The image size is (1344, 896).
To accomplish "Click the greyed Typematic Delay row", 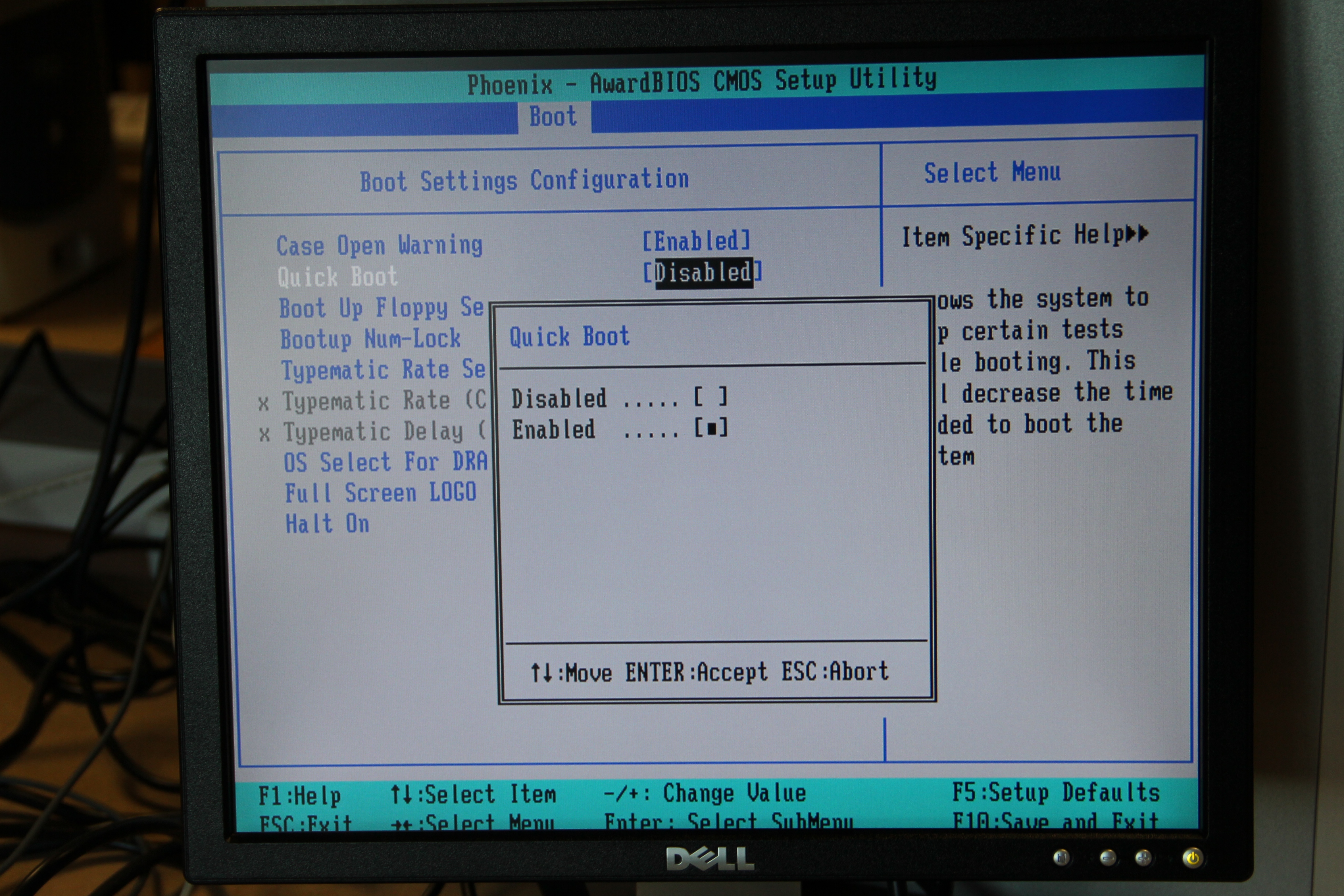I will [373, 432].
